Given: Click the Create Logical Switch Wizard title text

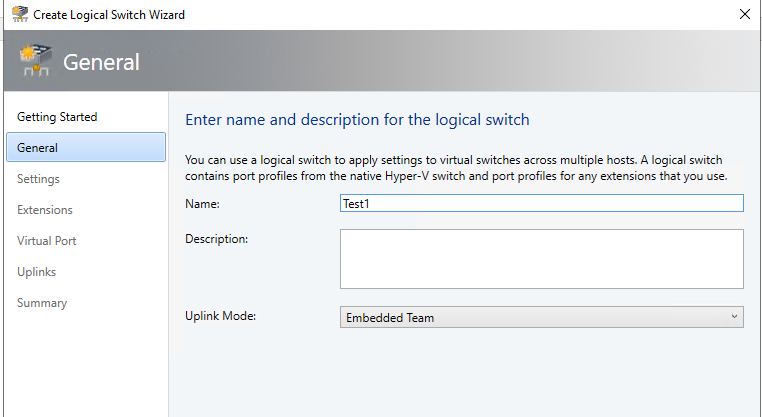Looking at the screenshot, I should coord(109,15).
